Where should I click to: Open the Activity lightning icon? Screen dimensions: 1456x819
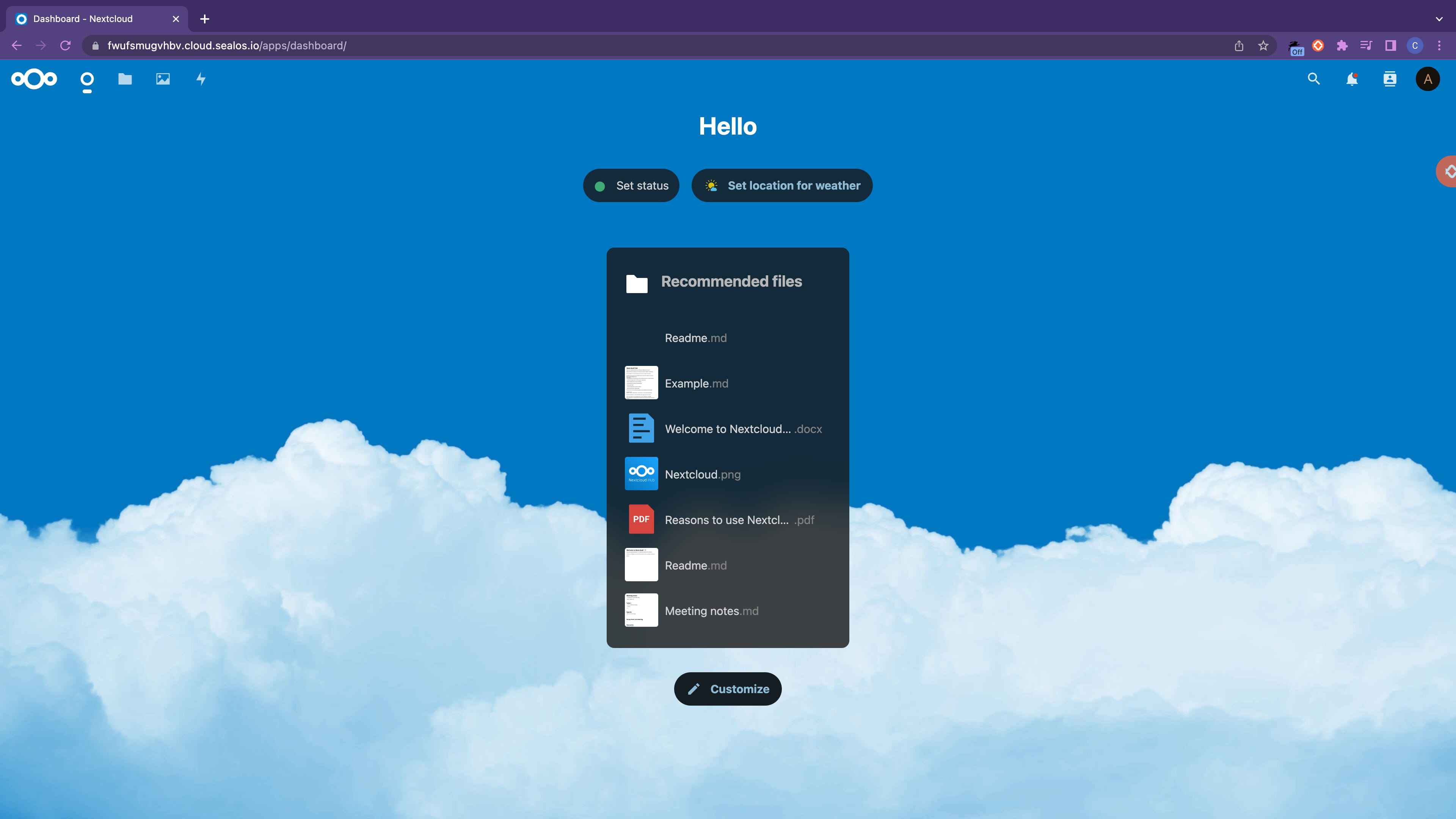201,79
